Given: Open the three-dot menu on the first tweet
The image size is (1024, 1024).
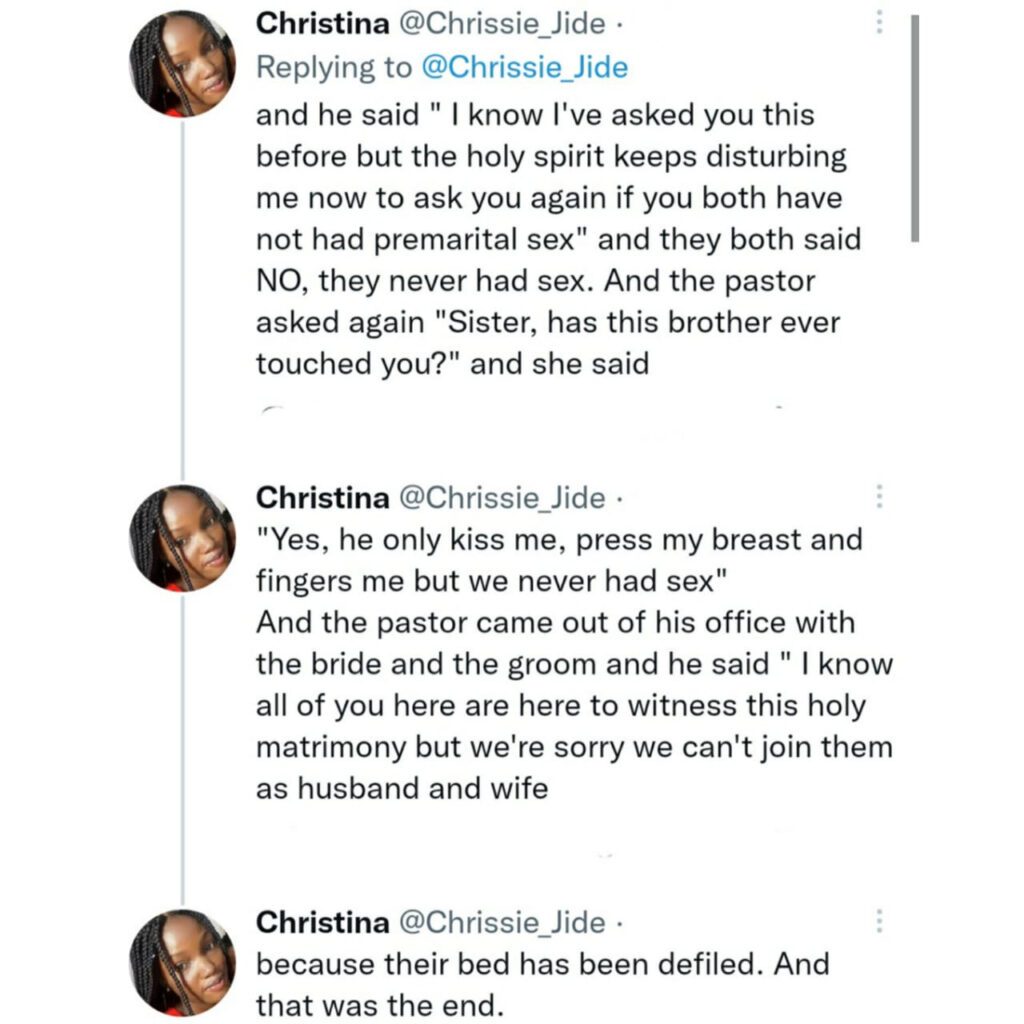Looking at the screenshot, I should pos(879,23).
